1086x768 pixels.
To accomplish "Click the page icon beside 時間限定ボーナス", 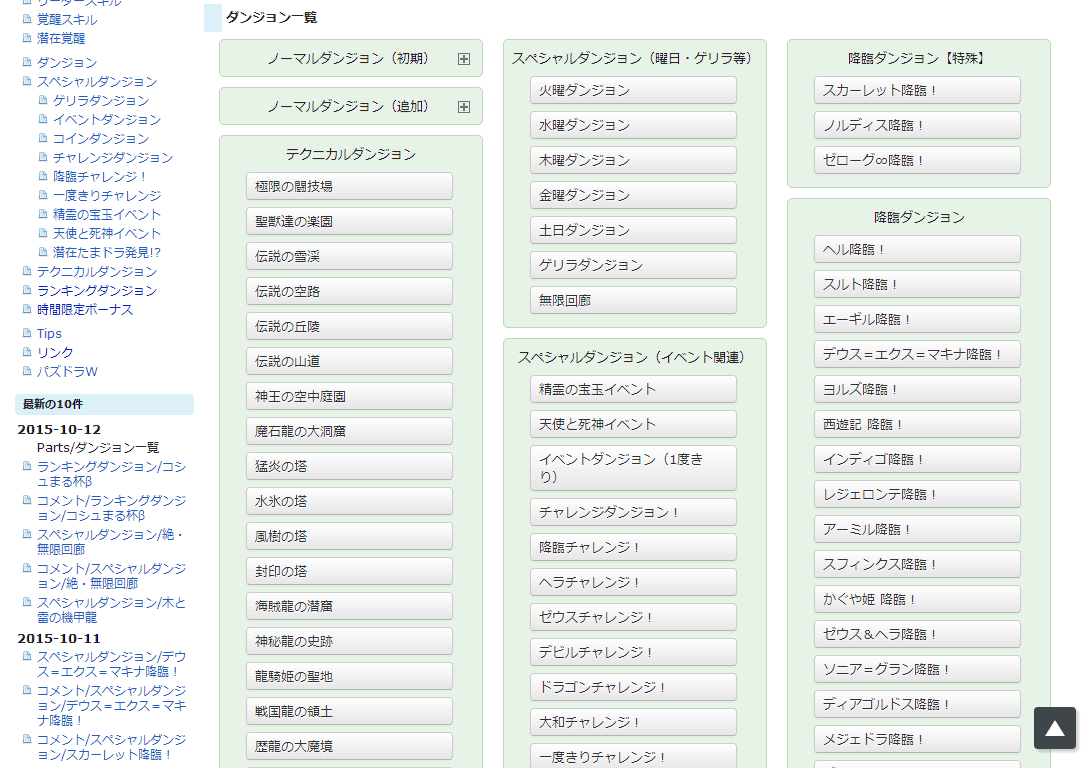I will 27,309.
